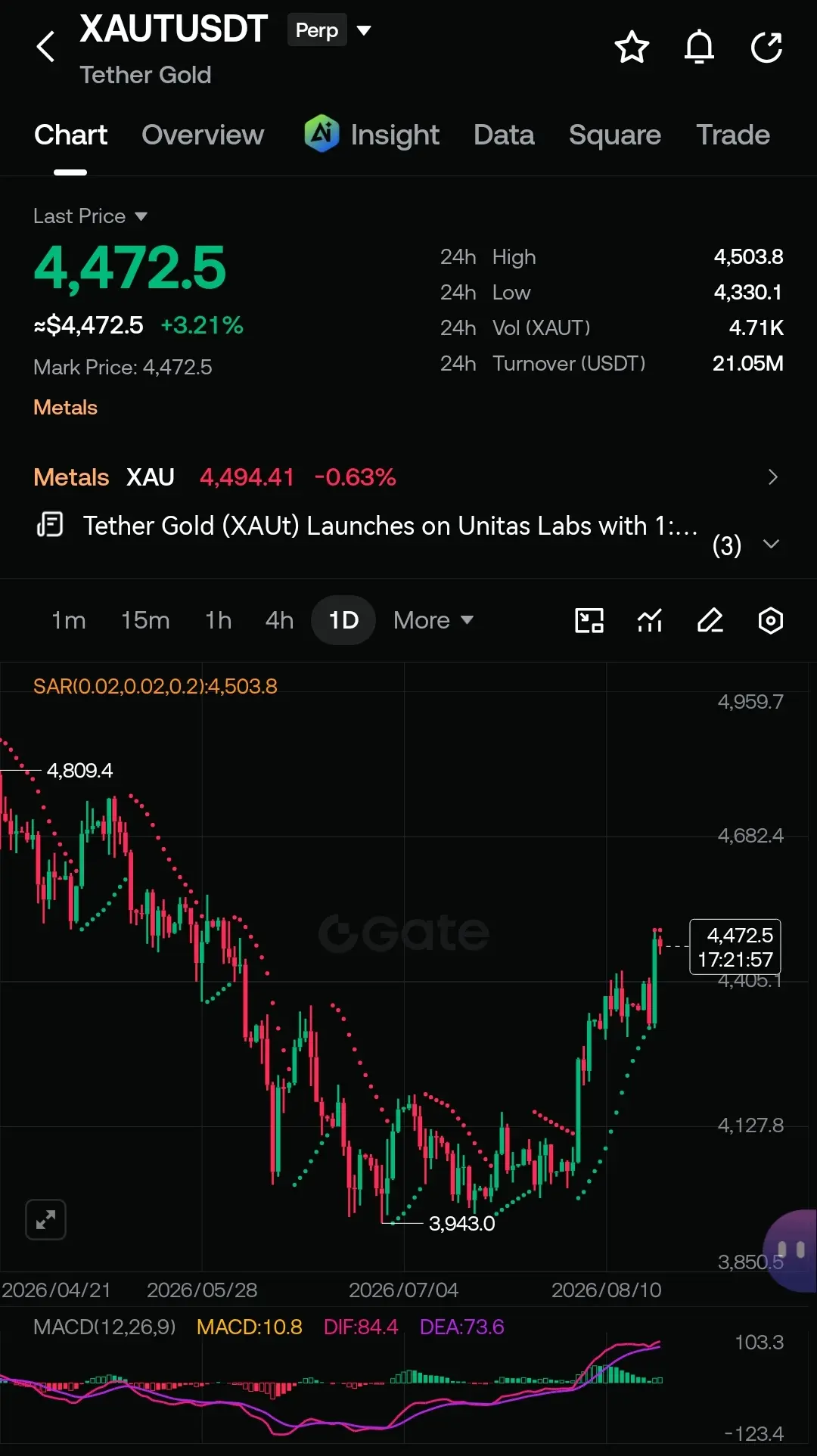This screenshot has width=817, height=1456.
Task: Tap the 2026/08/10 date axis label
Action: [x=606, y=1290]
